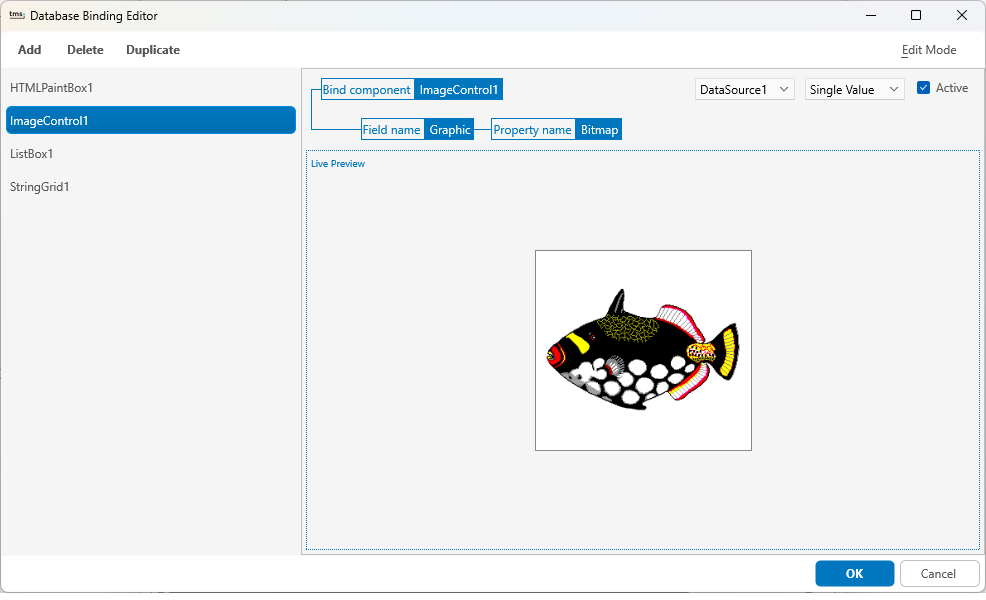This screenshot has width=986, height=600.
Task: Dismiss changes with the Cancel button
Action: tap(939, 573)
